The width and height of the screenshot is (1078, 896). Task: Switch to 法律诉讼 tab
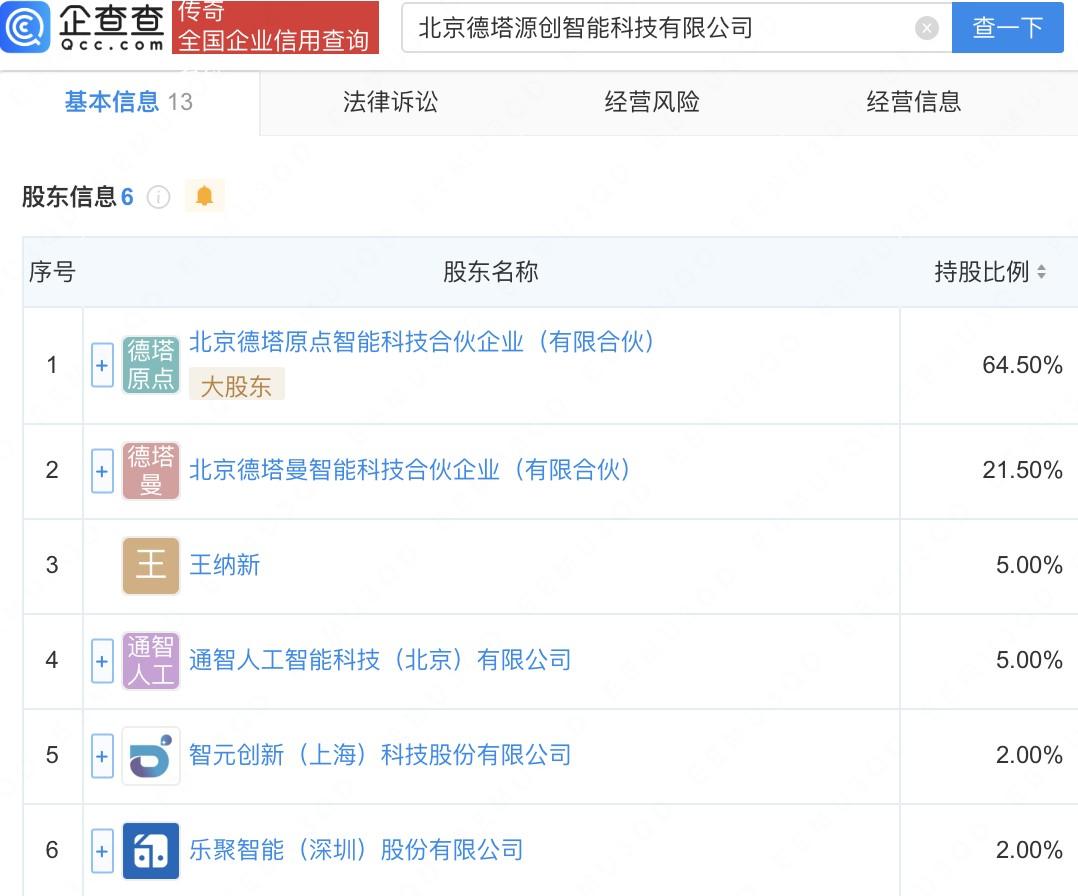click(390, 102)
